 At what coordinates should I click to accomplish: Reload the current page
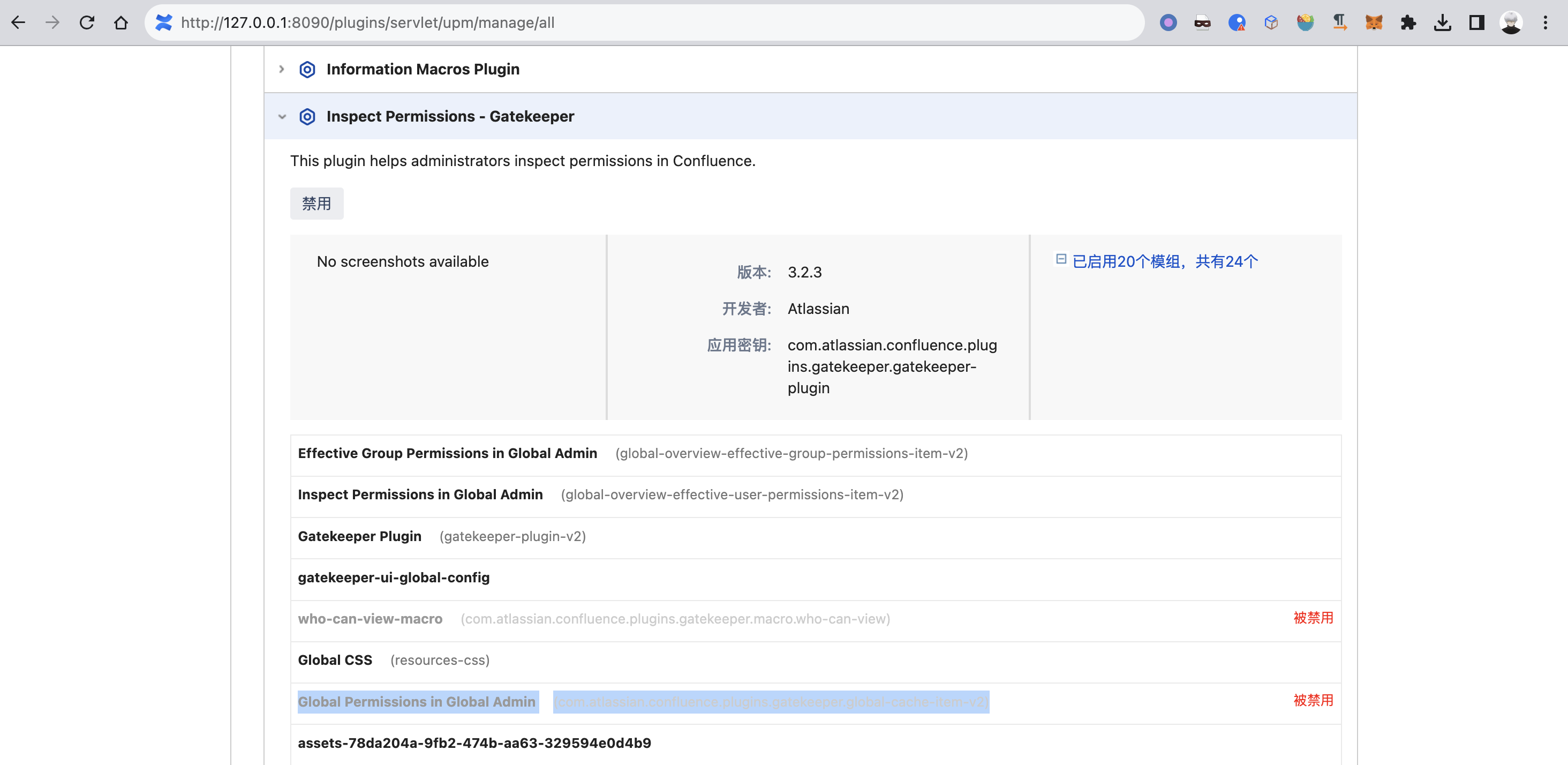[x=87, y=23]
